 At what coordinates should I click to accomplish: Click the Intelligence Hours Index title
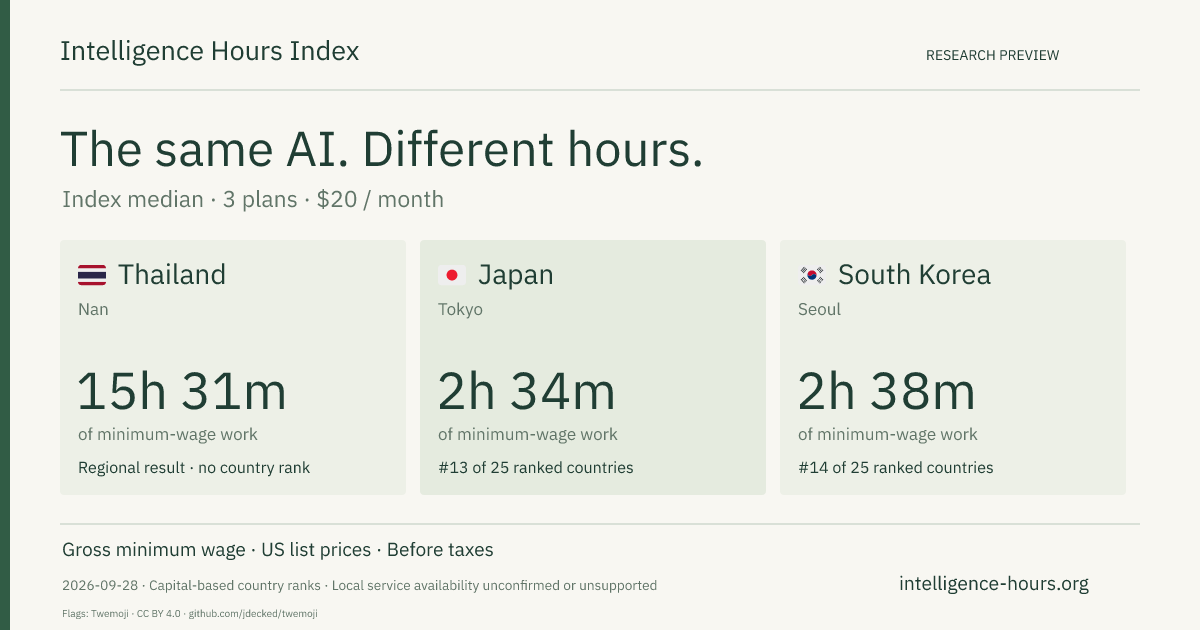pos(210,51)
